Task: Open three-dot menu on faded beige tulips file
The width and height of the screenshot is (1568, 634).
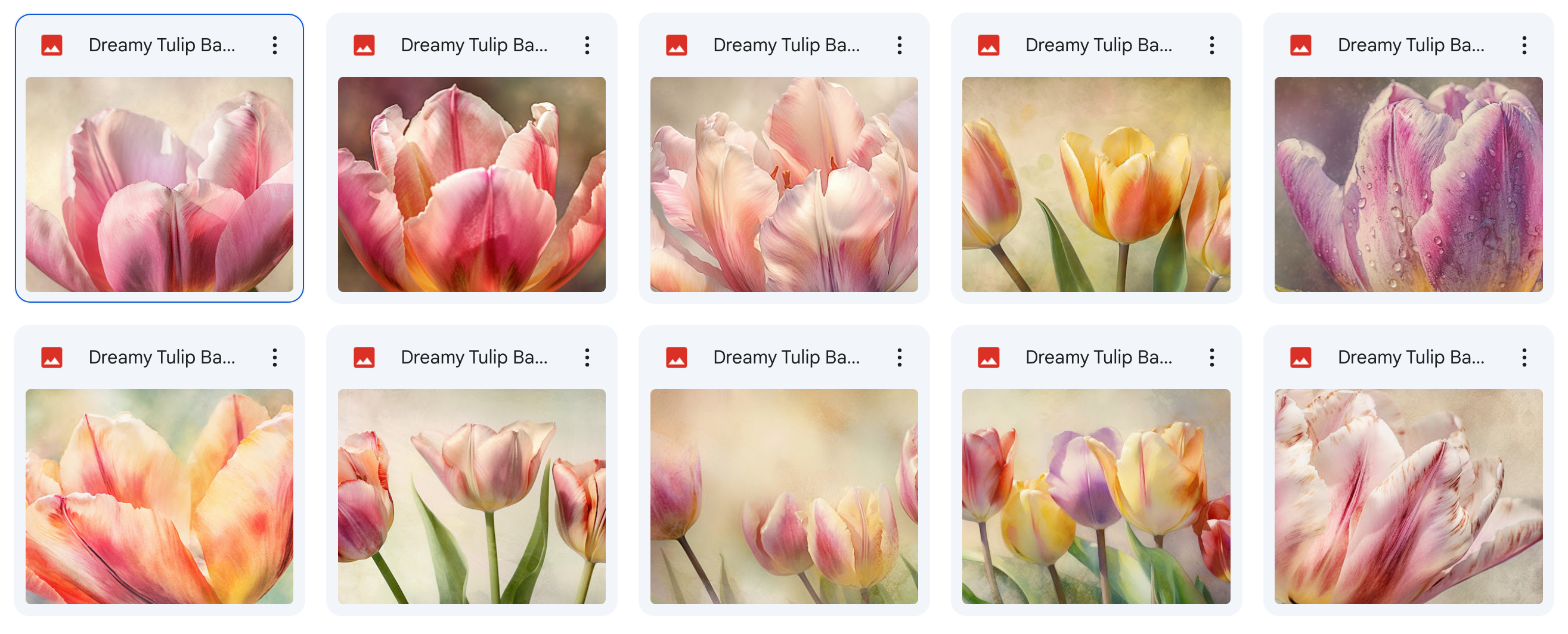Action: (899, 358)
